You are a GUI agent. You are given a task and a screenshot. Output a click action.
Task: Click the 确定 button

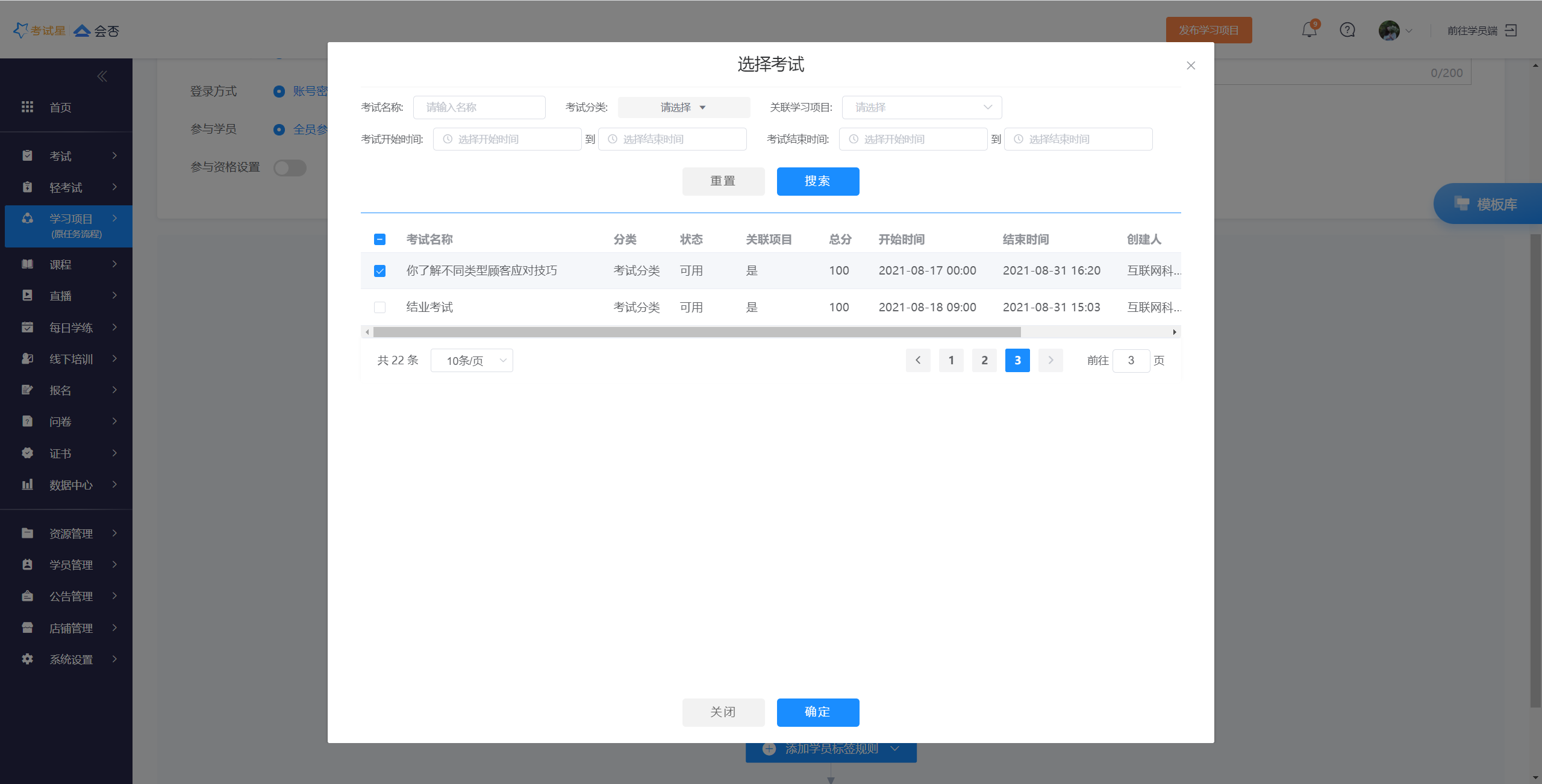click(x=817, y=712)
